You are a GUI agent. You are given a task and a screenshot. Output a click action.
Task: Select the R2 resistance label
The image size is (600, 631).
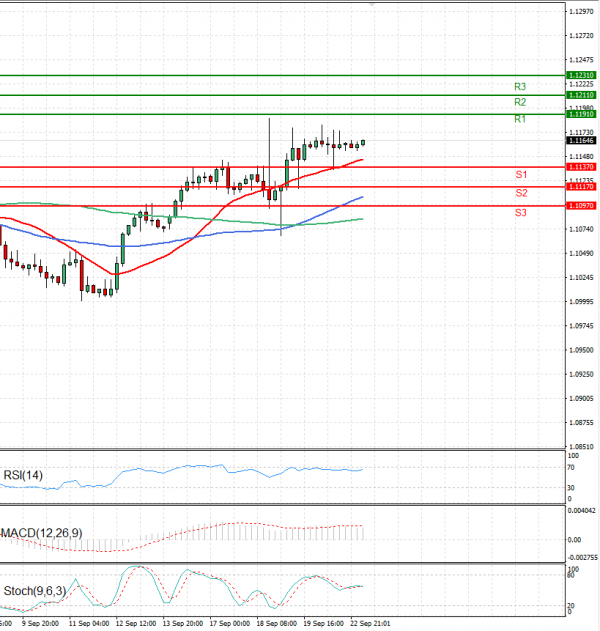point(520,102)
